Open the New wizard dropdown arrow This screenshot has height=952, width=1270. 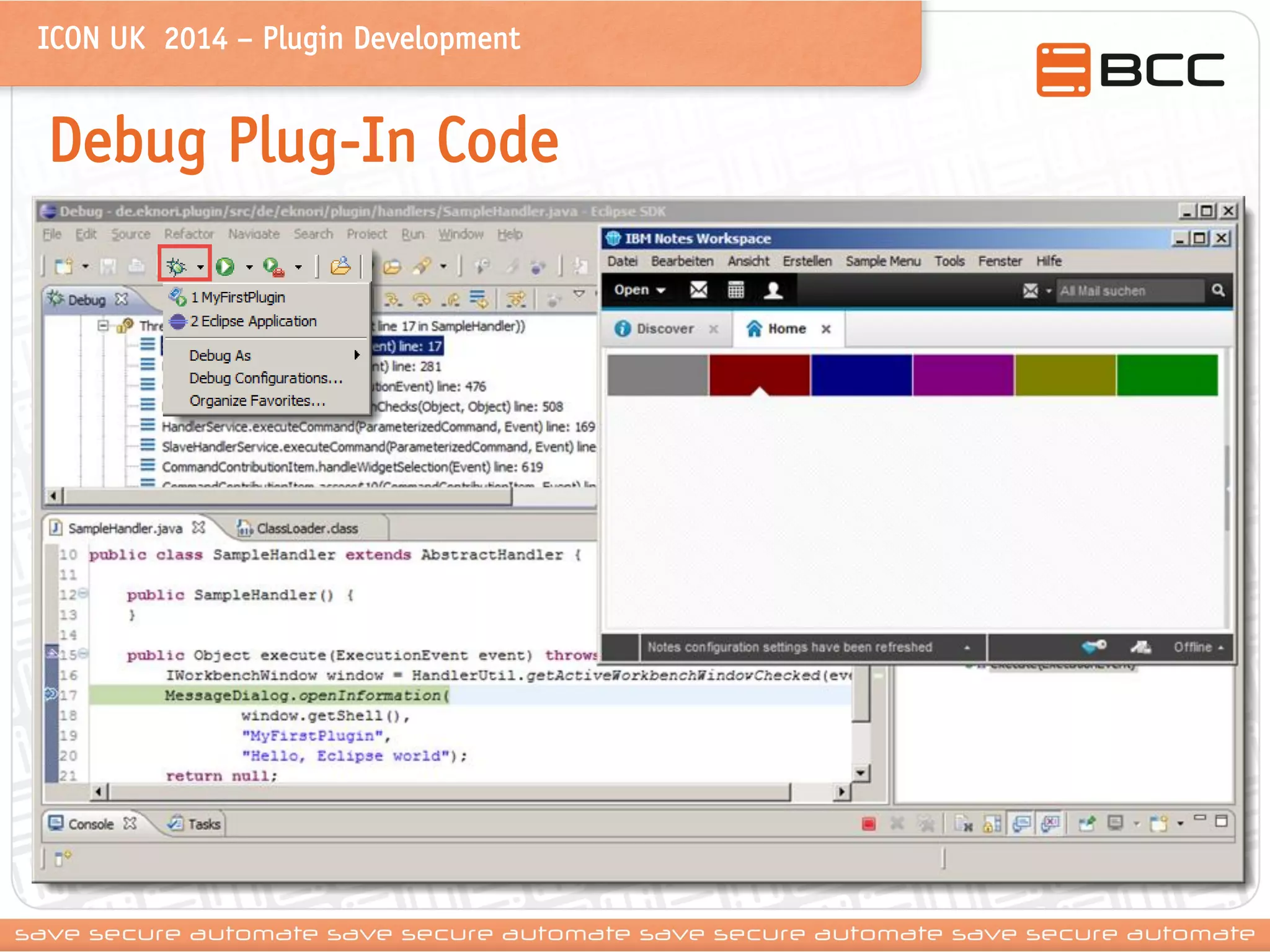(86, 267)
